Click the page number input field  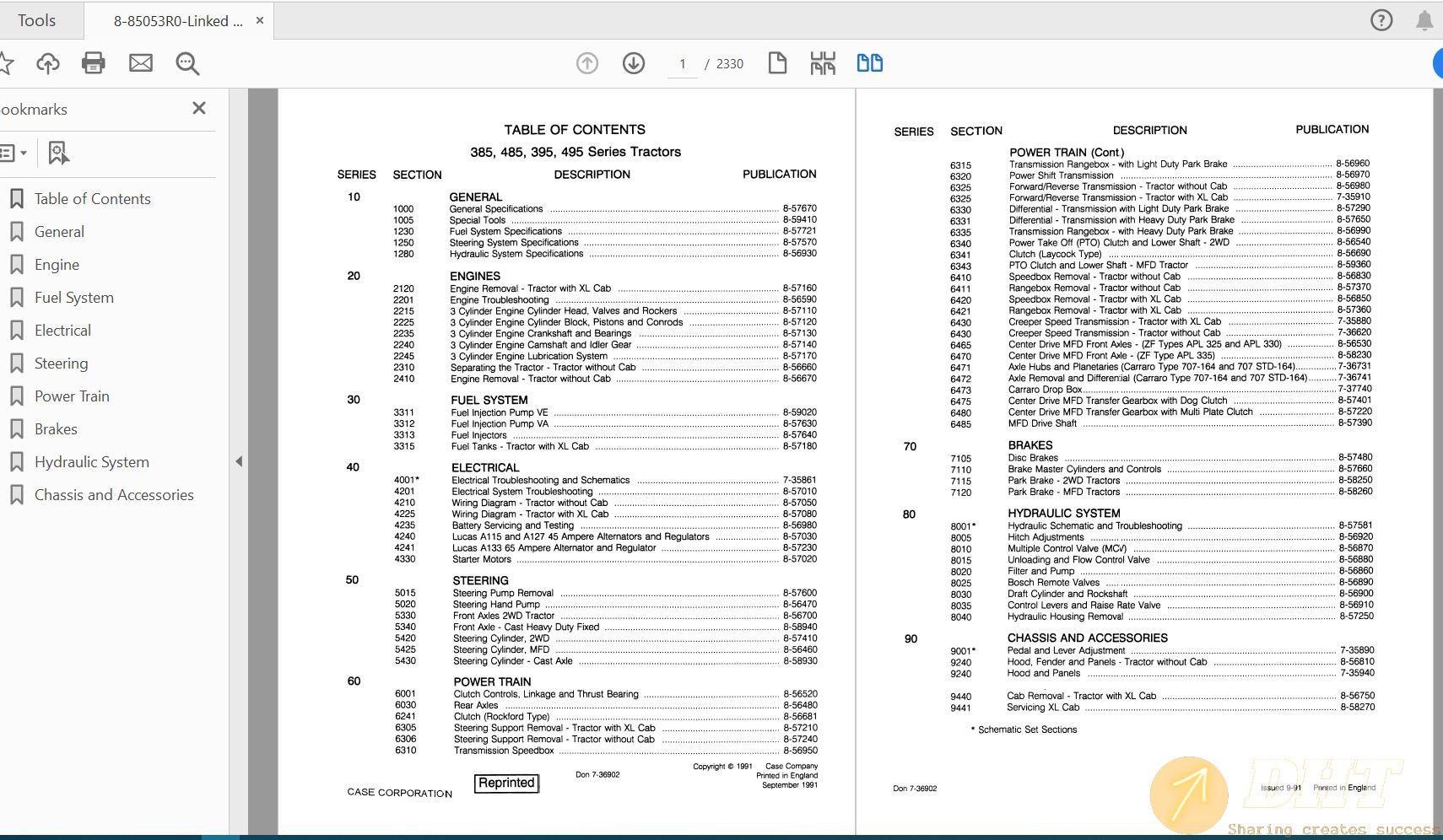pyautogui.click(x=683, y=64)
